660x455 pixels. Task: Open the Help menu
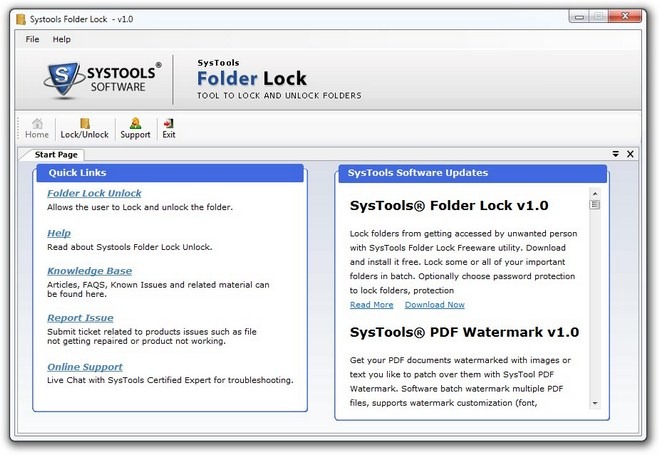[x=61, y=39]
